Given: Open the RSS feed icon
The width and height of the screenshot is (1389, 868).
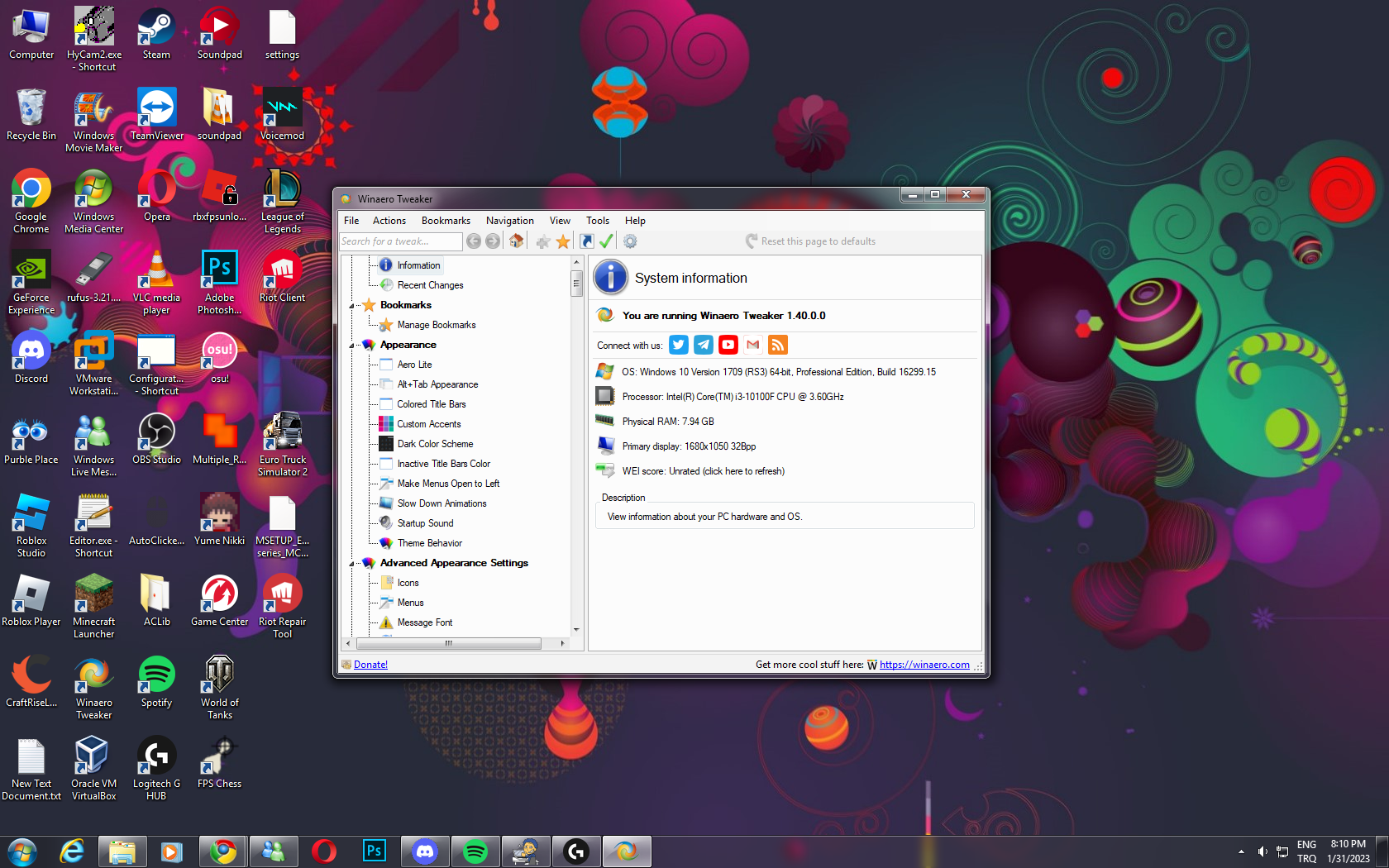Looking at the screenshot, I should [x=777, y=345].
